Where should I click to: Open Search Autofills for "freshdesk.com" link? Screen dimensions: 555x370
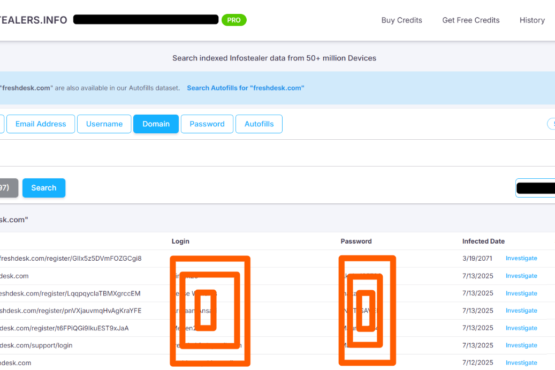click(x=245, y=88)
